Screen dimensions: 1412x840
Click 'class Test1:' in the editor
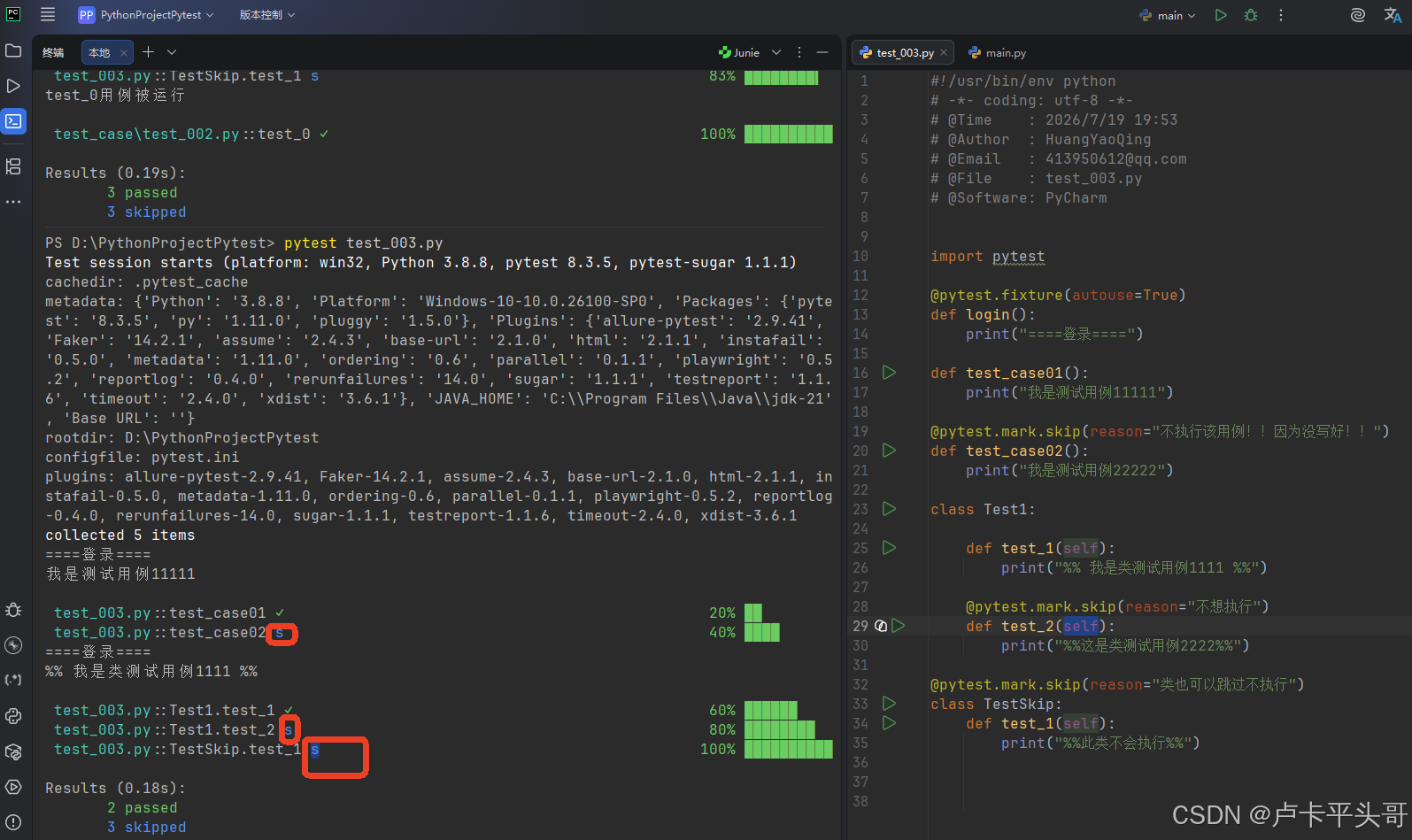coord(983,510)
